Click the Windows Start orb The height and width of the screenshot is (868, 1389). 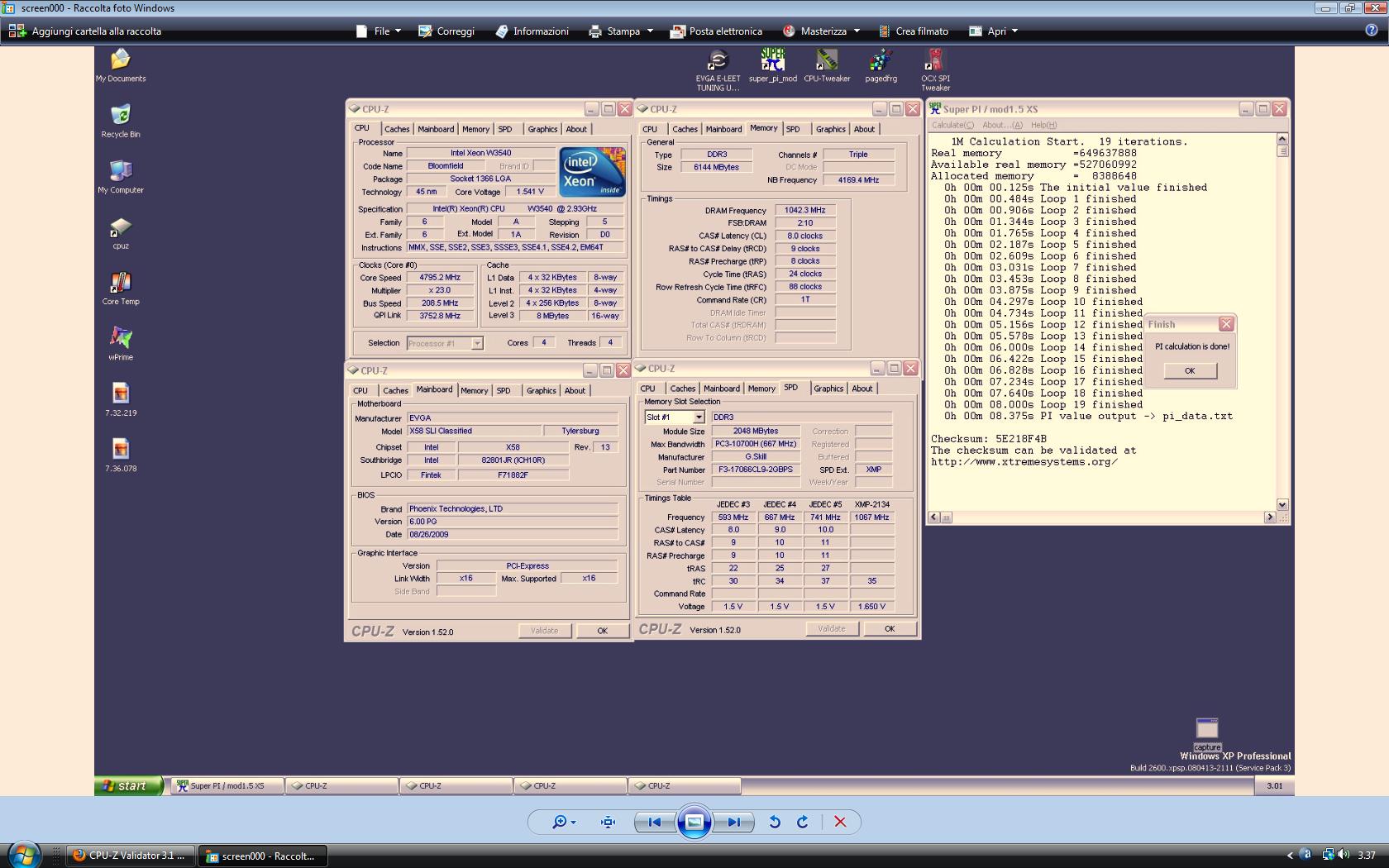[x=23, y=854]
